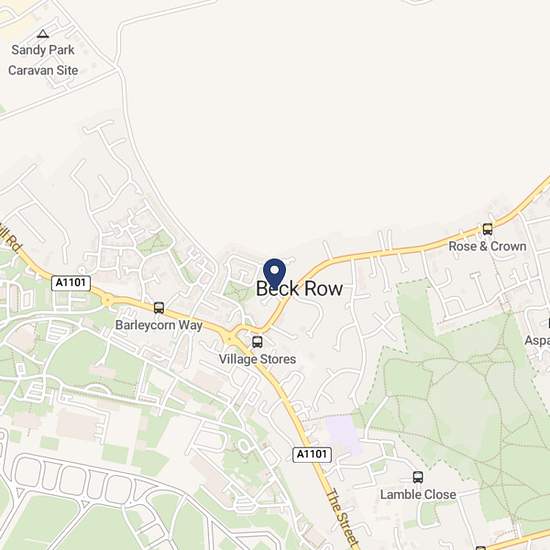Click the Rose & Crown text label
Viewport: 550px width, 550px height.
pyautogui.click(x=487, y=246)
